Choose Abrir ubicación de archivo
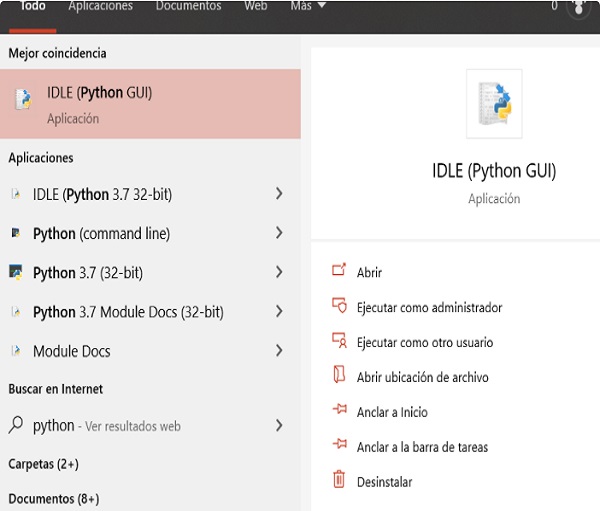This screenshot has height=511, width=600. 422,377
